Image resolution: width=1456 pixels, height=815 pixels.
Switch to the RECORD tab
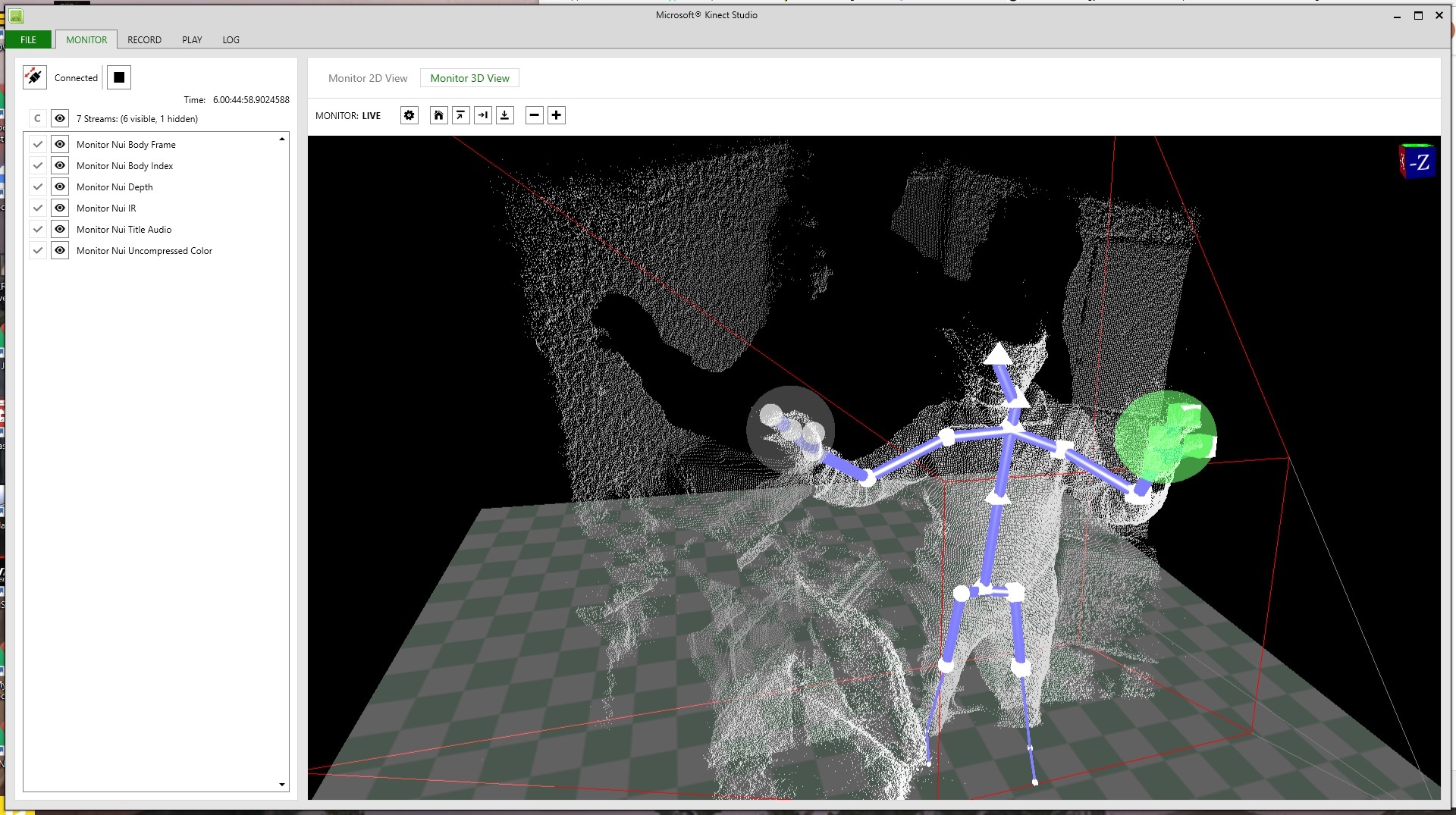144,39
